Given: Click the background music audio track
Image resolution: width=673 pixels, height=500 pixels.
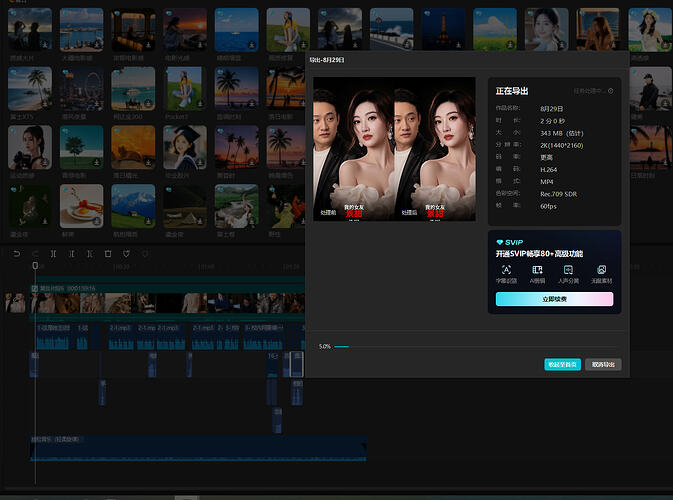Looking at the screenshot, I should 198,448.
